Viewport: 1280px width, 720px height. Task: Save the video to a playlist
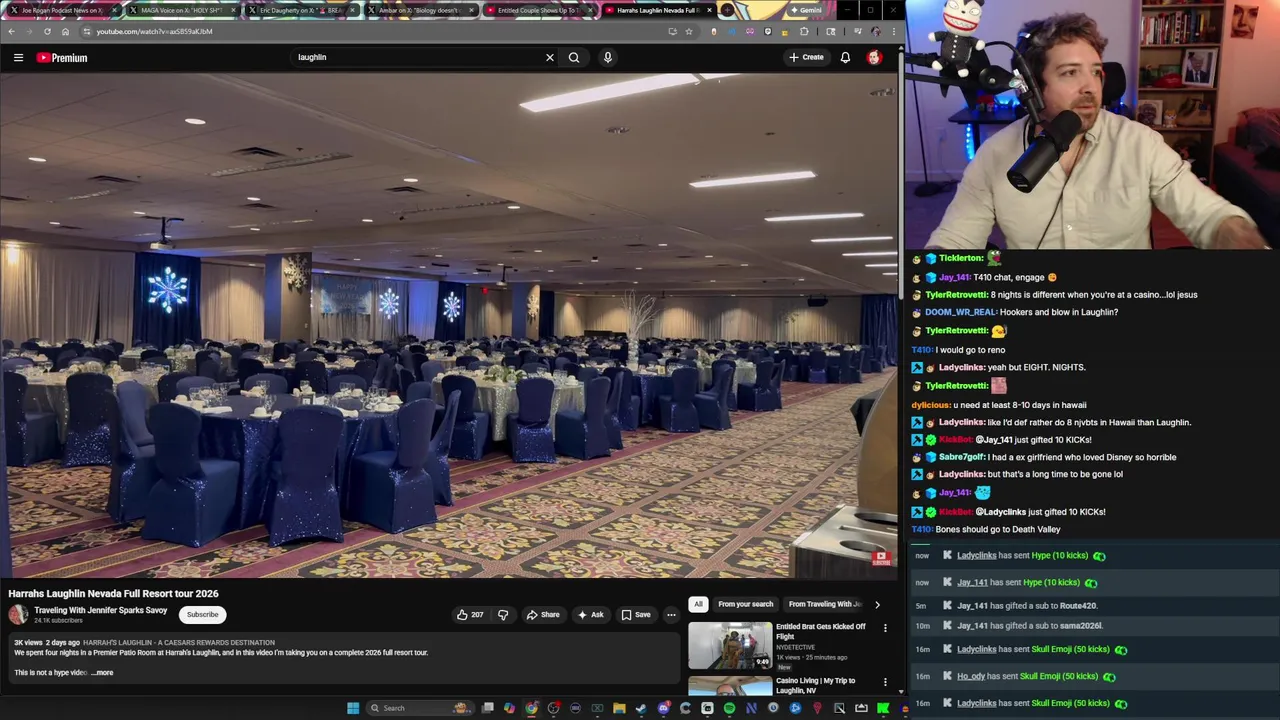pos(635,615)
